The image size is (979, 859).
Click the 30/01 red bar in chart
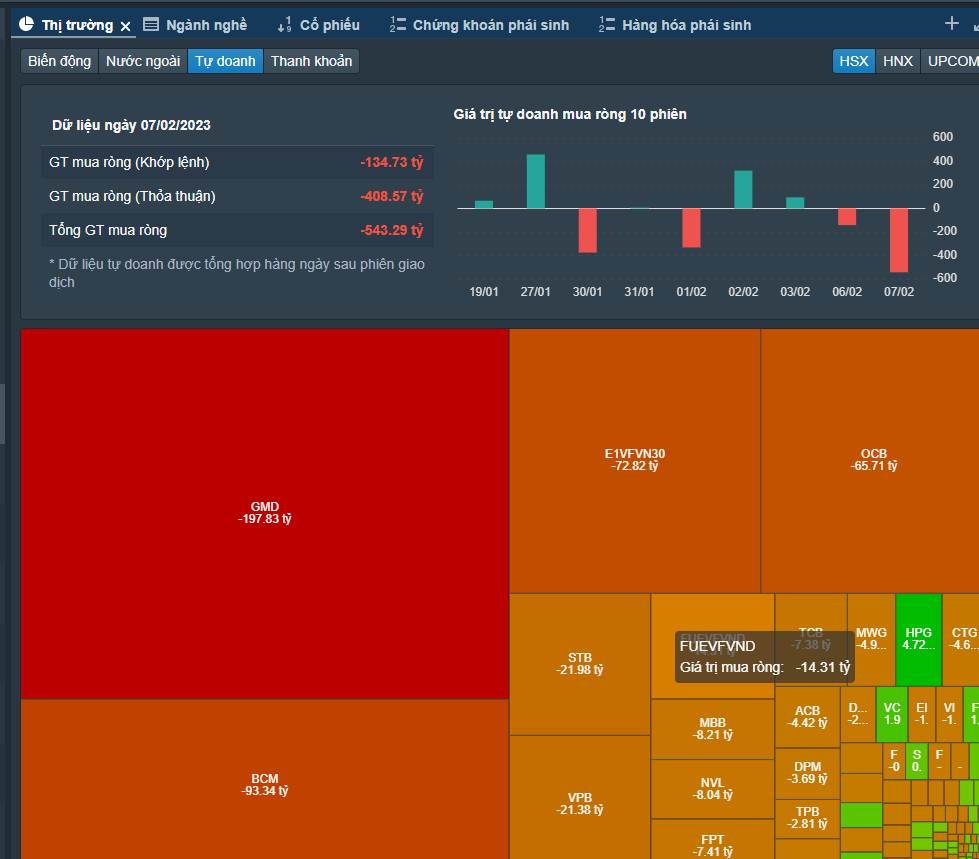click(588, 230)
